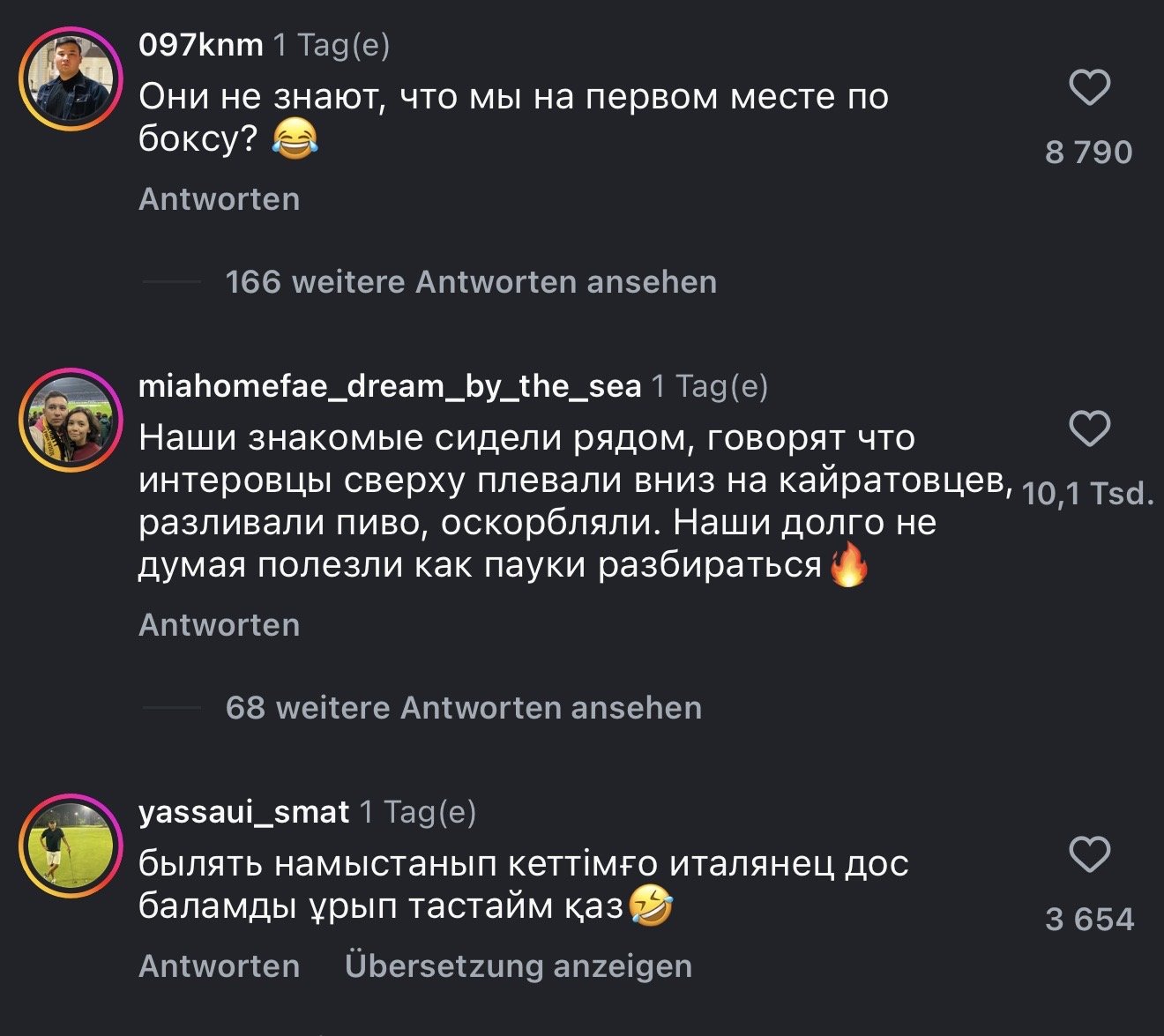
Task: Open the 097knm username link
Action: 201,45
